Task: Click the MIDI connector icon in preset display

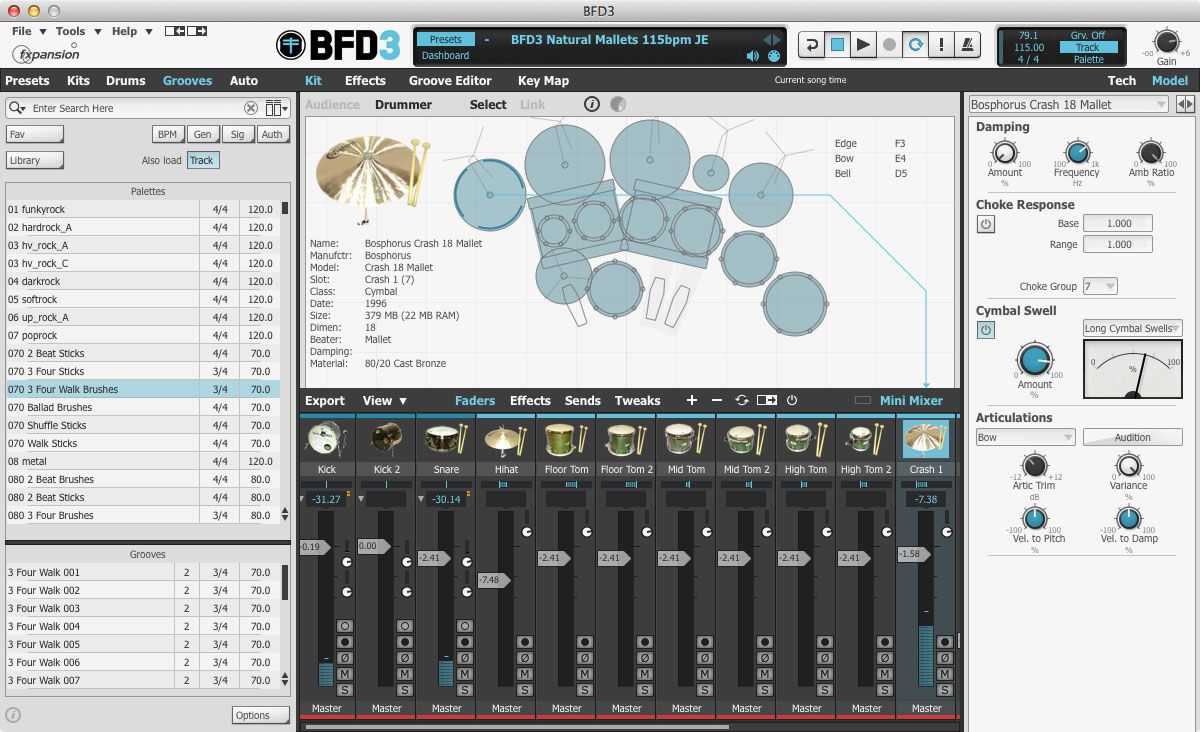Action: click(x=773, y=56)
